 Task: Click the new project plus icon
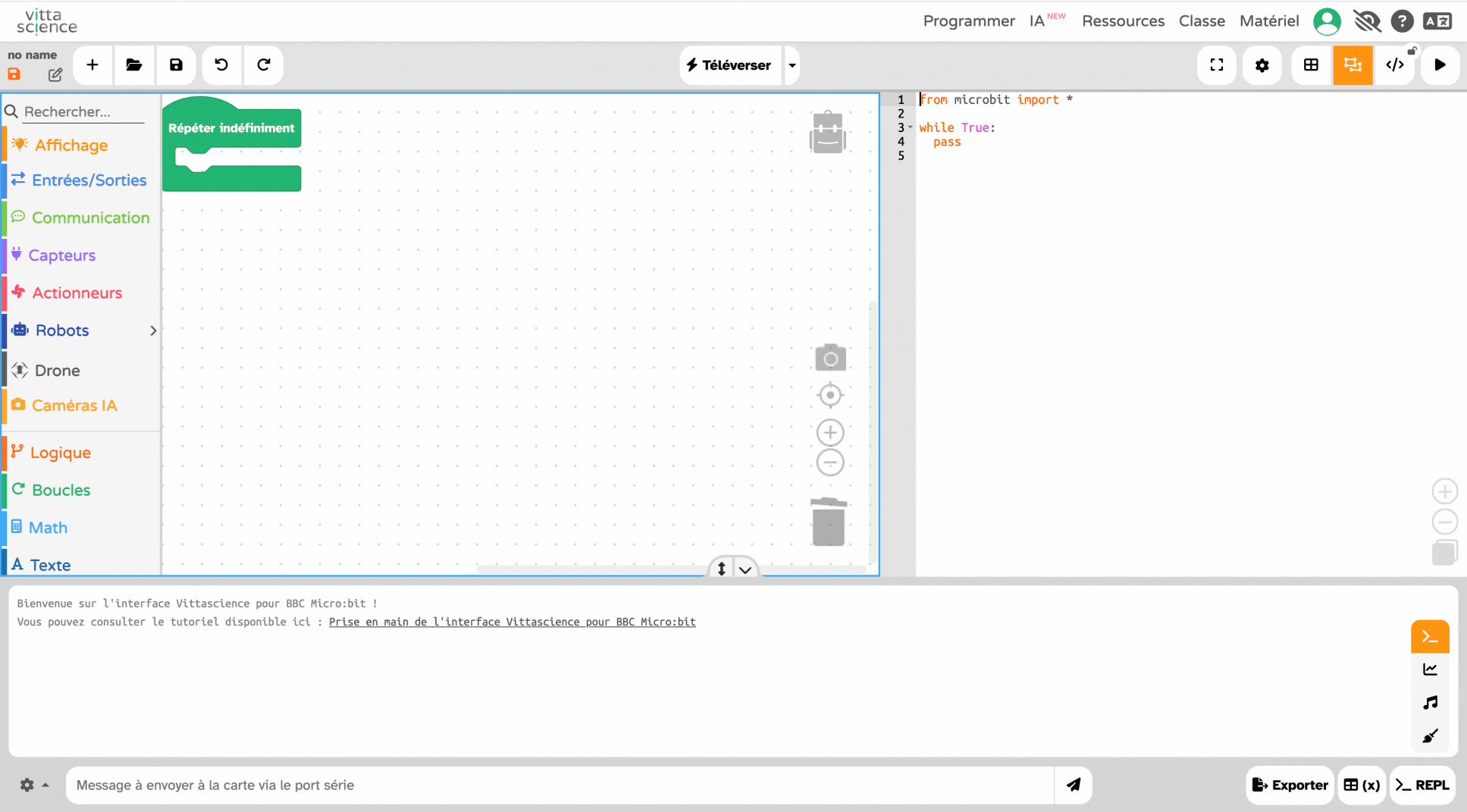(x=92, y=65)
